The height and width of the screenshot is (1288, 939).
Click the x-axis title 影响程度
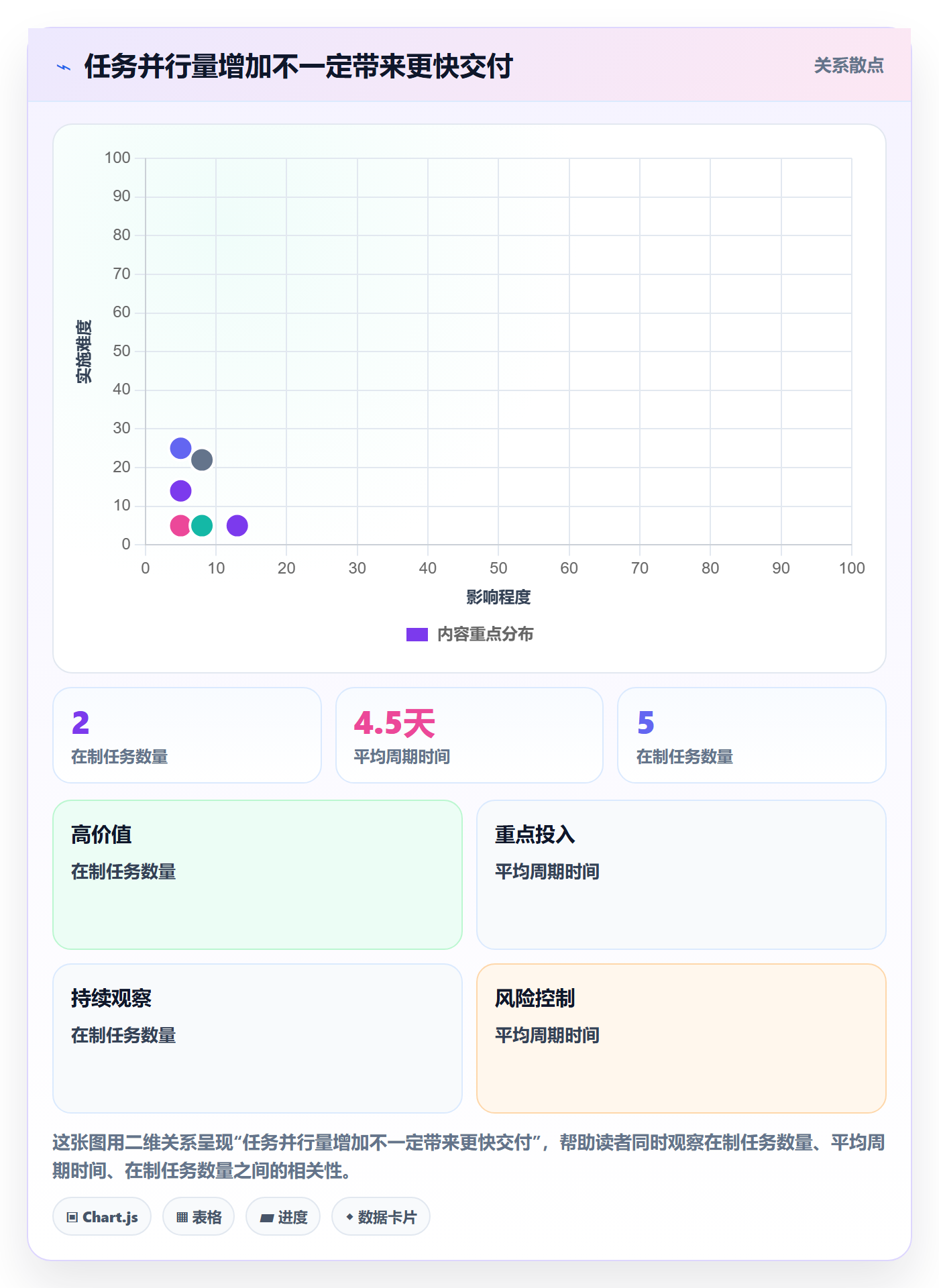[498, 597]
